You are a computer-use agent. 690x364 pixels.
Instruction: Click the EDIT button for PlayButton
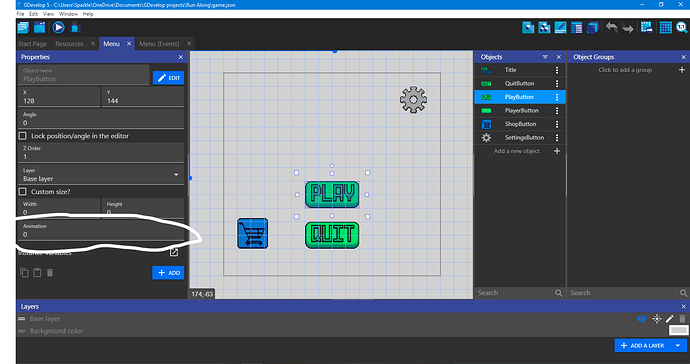169,78
